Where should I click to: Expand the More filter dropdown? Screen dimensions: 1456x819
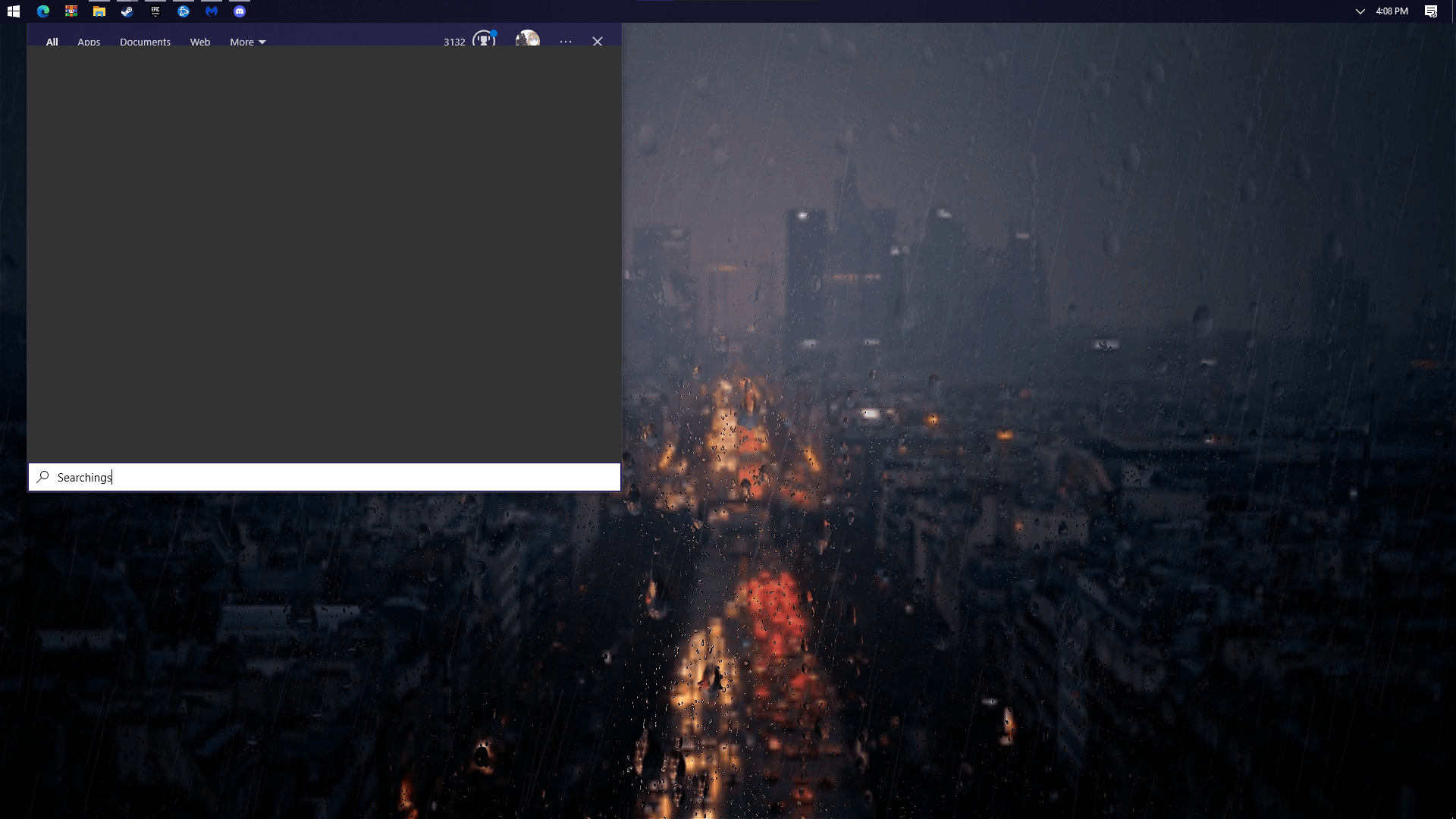tap(248, 42)
